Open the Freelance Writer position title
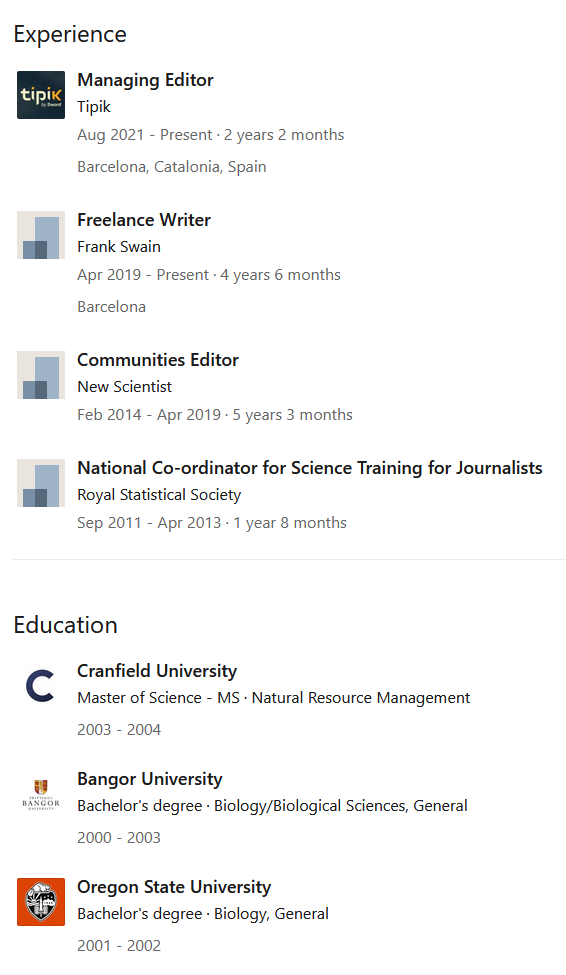Image resolution: width=566 pixels, height=975 pixels. [x=144, y=220]
